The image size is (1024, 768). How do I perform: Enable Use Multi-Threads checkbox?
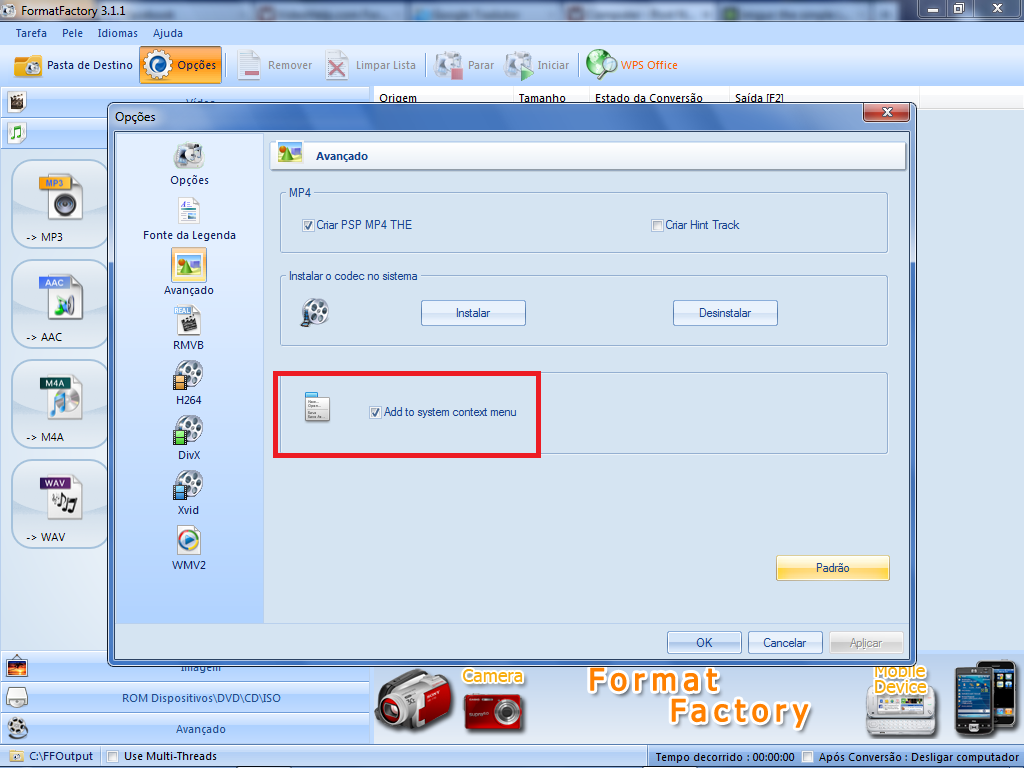coord(112,756)
